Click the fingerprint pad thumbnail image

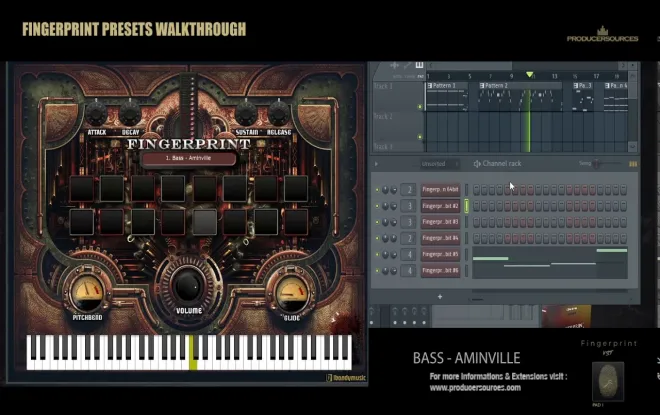point(608,381)
